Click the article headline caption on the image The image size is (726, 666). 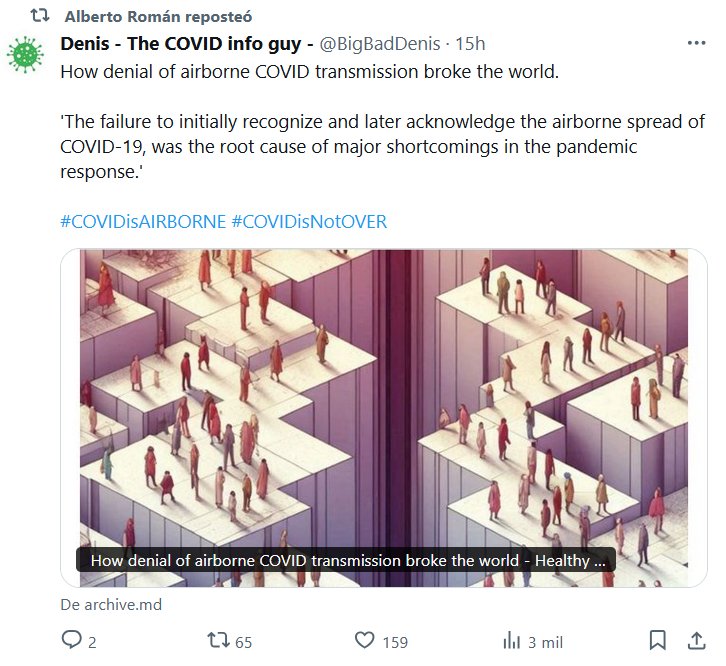tap(346, 560)
